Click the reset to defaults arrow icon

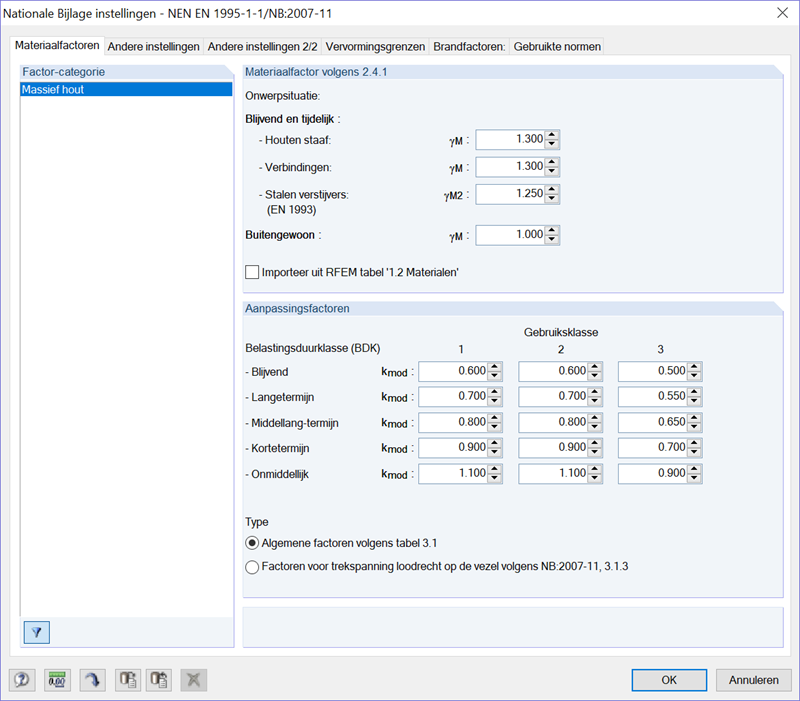(x=92, y=680)
